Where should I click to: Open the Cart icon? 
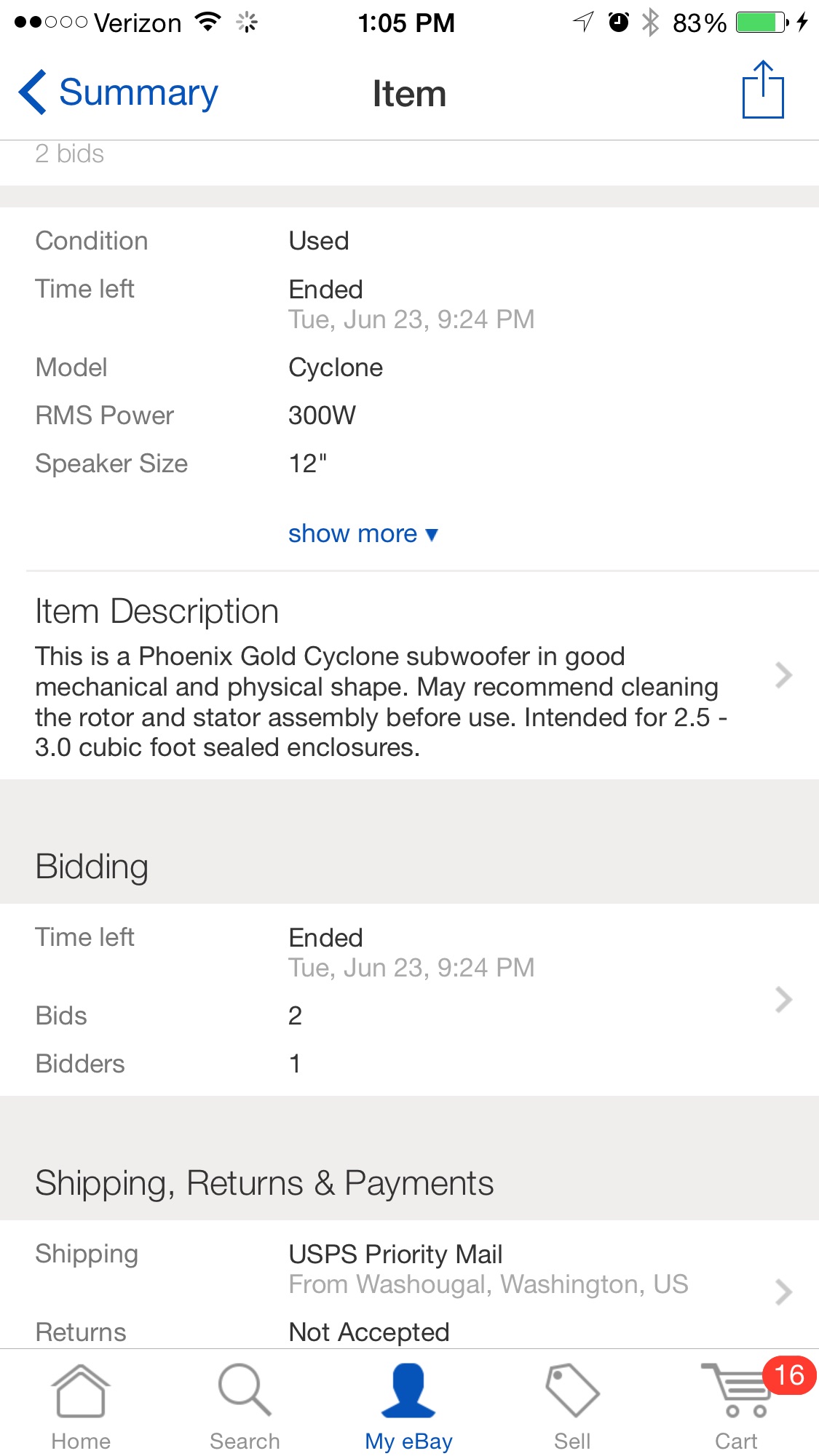735,1391
